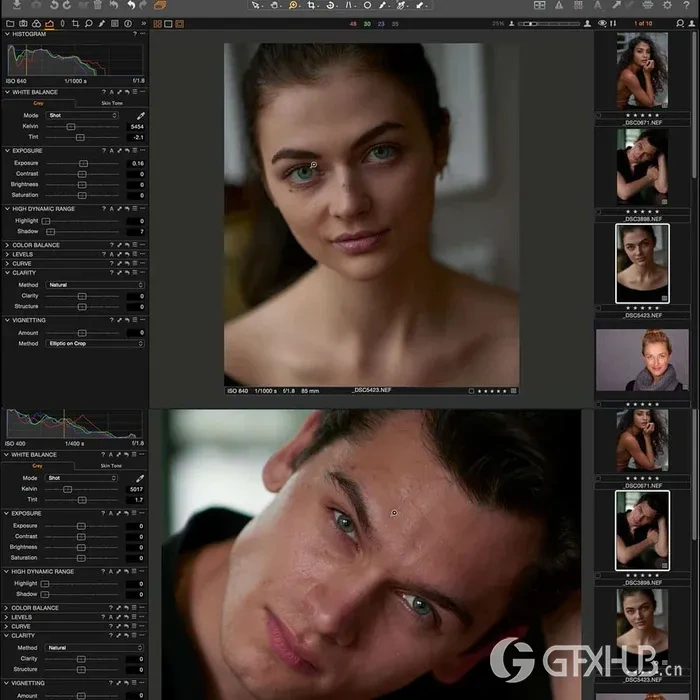The image size is (700, 700).
Task: Select Grey tab above Kelvin 5017
Action: point(38,466)
